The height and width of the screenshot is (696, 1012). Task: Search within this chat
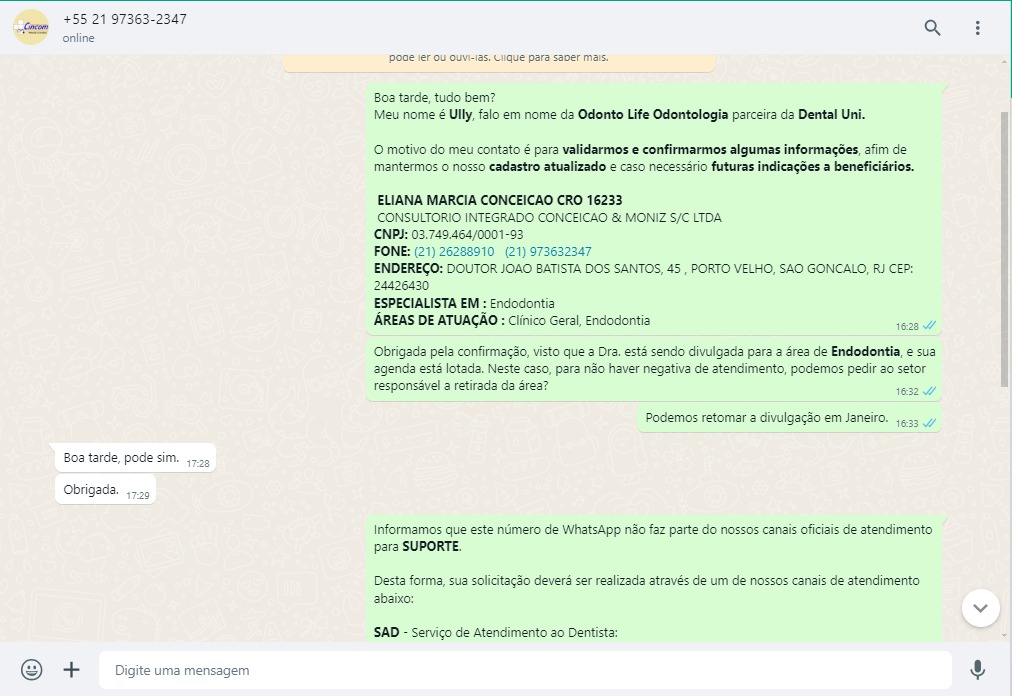pyautogui.click(x=932, y=27)
